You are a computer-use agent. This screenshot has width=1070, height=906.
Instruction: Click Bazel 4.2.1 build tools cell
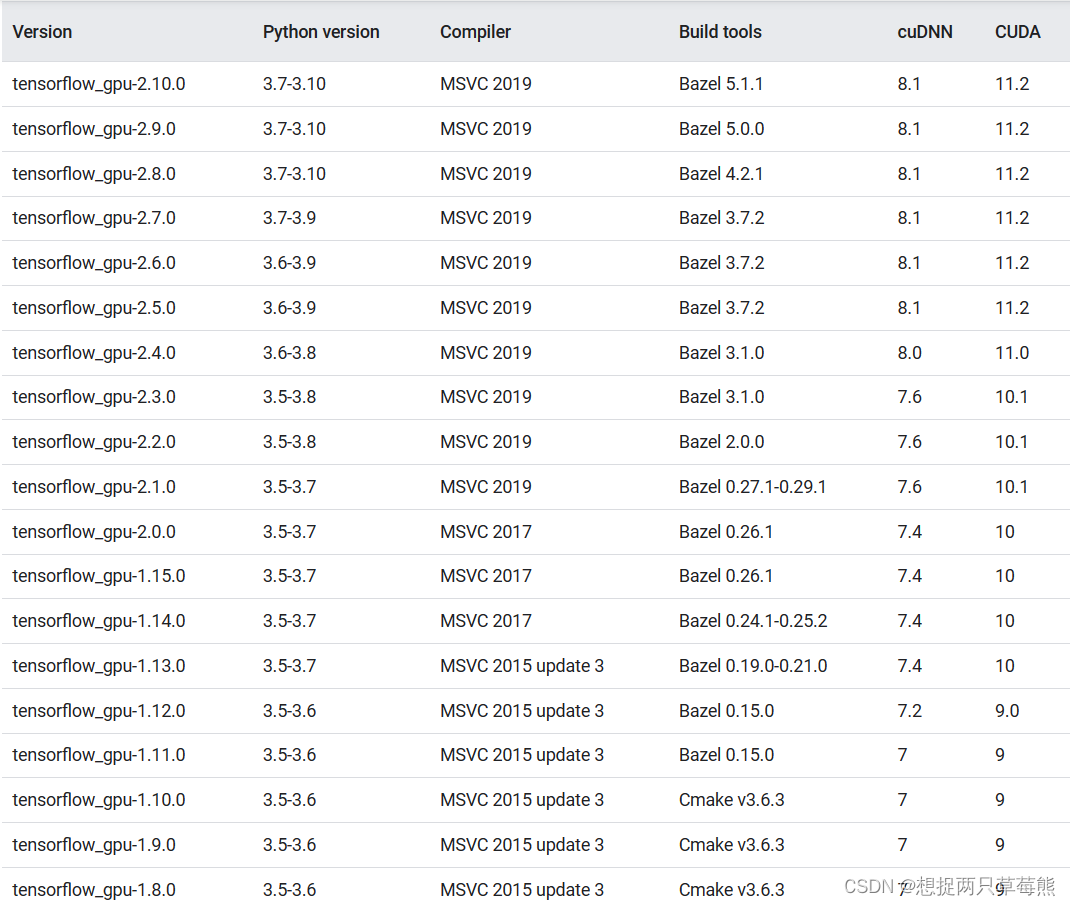pos(721,174)
